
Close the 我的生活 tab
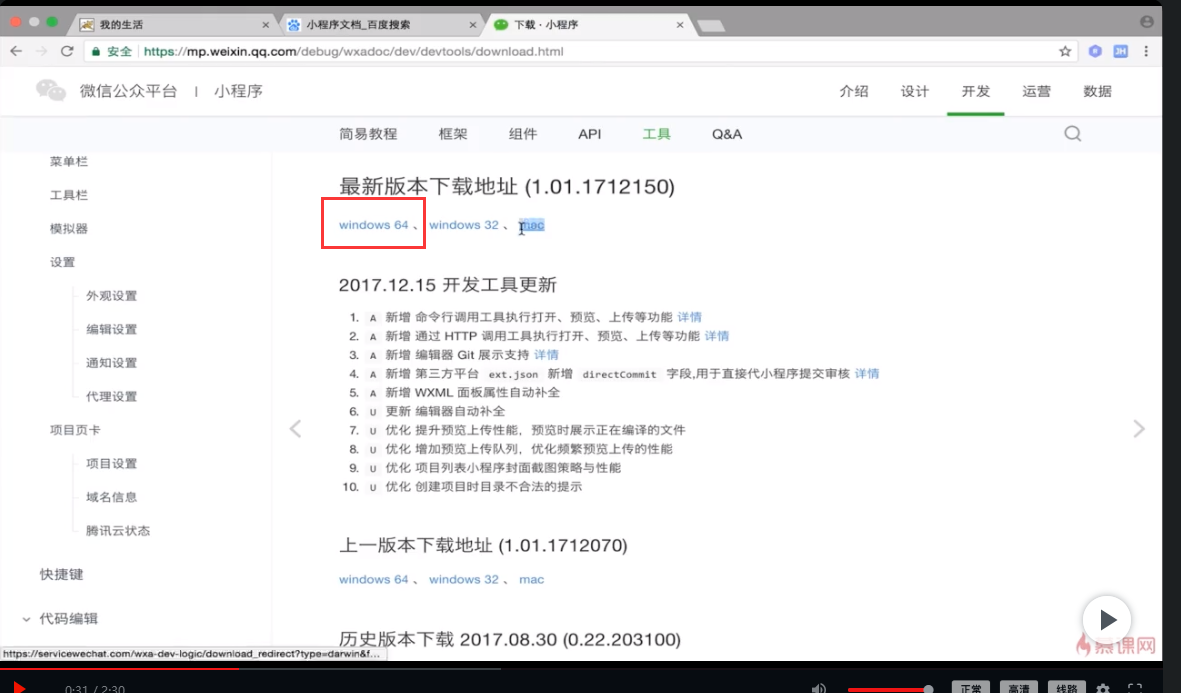tap(265, 25)
